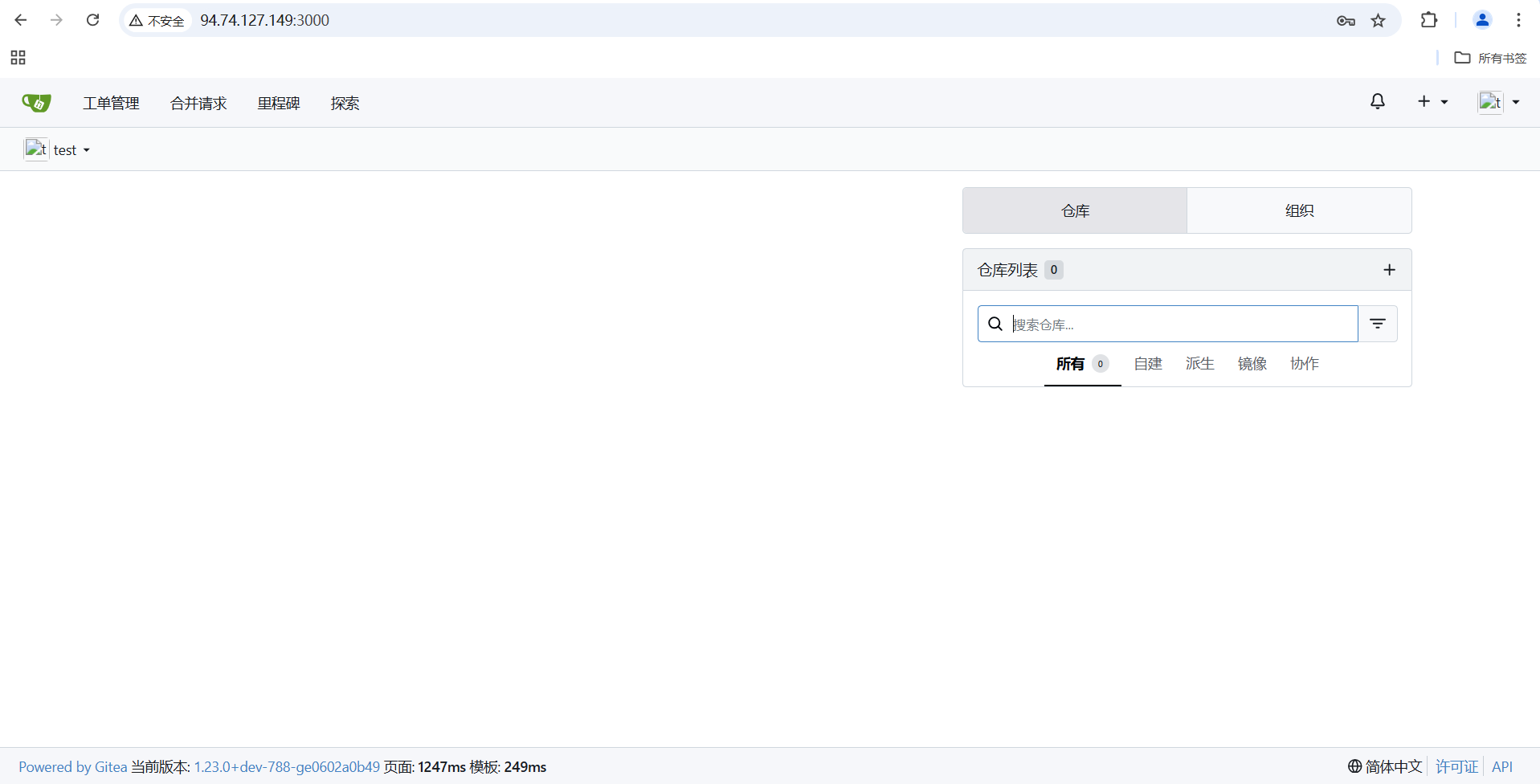Expand the test context switcher dropdown
Image resolution: width=1540 pixels, height=784 pixels.
point(58,149)
